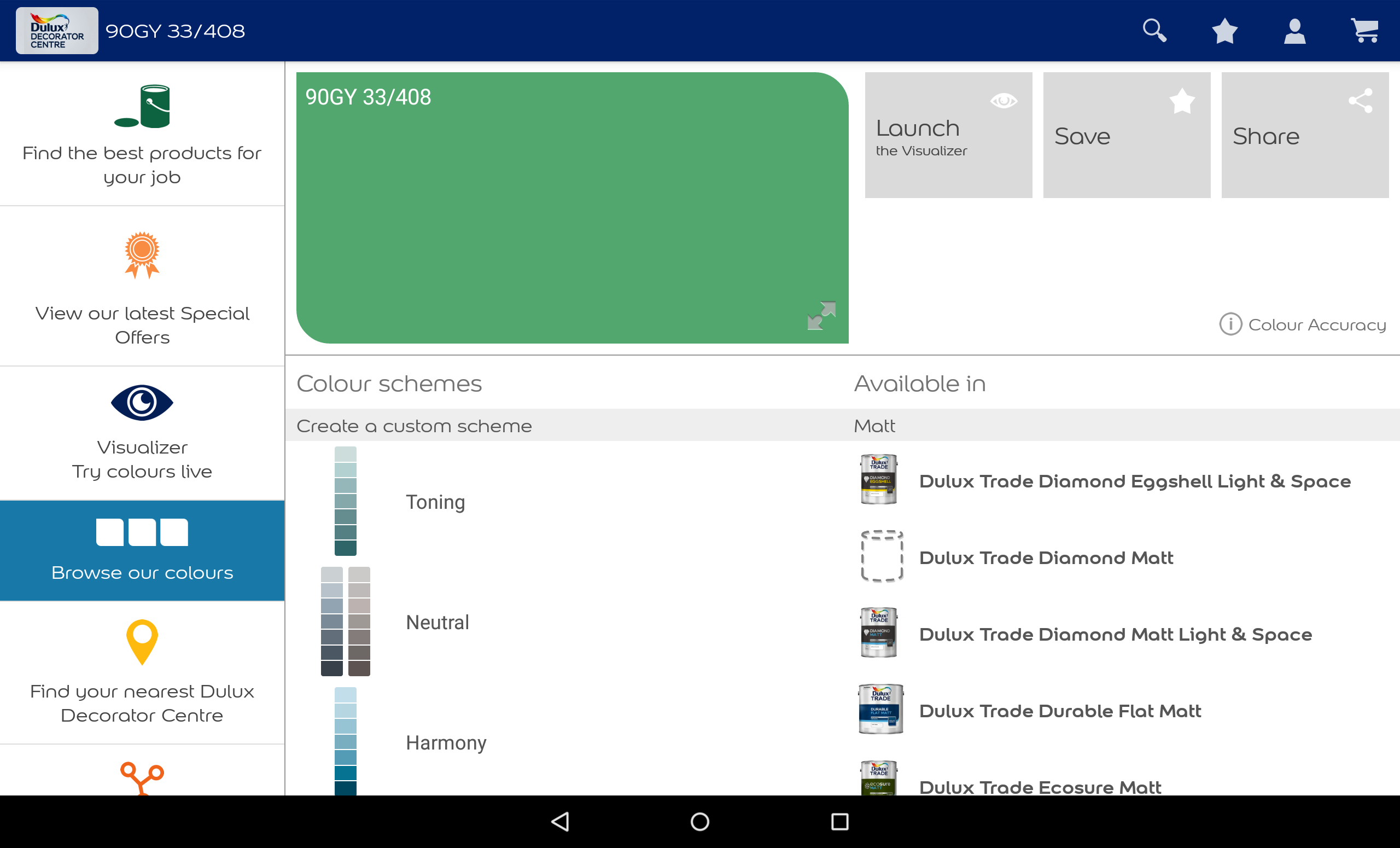Click the Colour Accuracy link text
Image resolution: width=1400 pixels, height=848 pixels.
point(1317,324)
